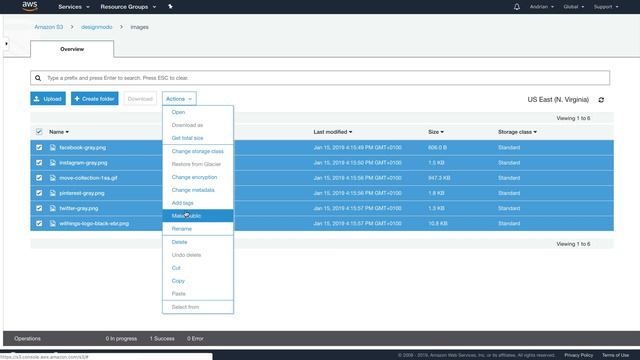Sort by Last modified column header
Viewport: 640px width, 360px height.
[x=333, y=132]
